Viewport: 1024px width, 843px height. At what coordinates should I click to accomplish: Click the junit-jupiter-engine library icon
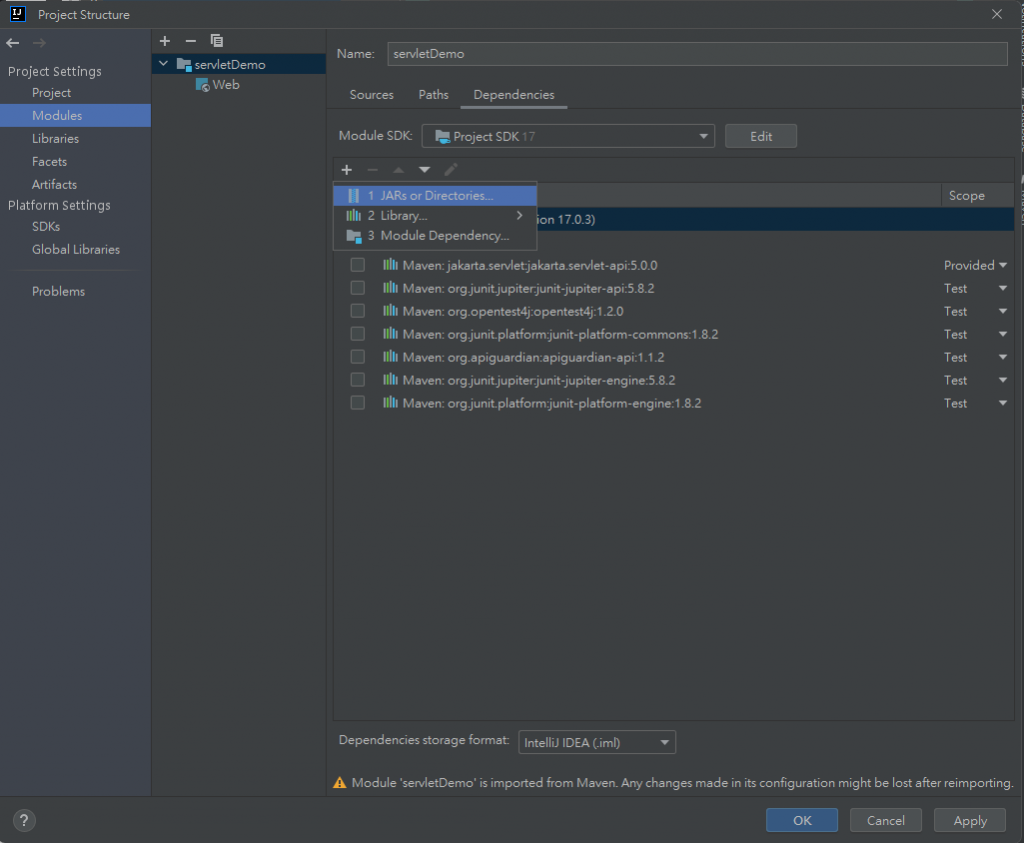point(391,379)
